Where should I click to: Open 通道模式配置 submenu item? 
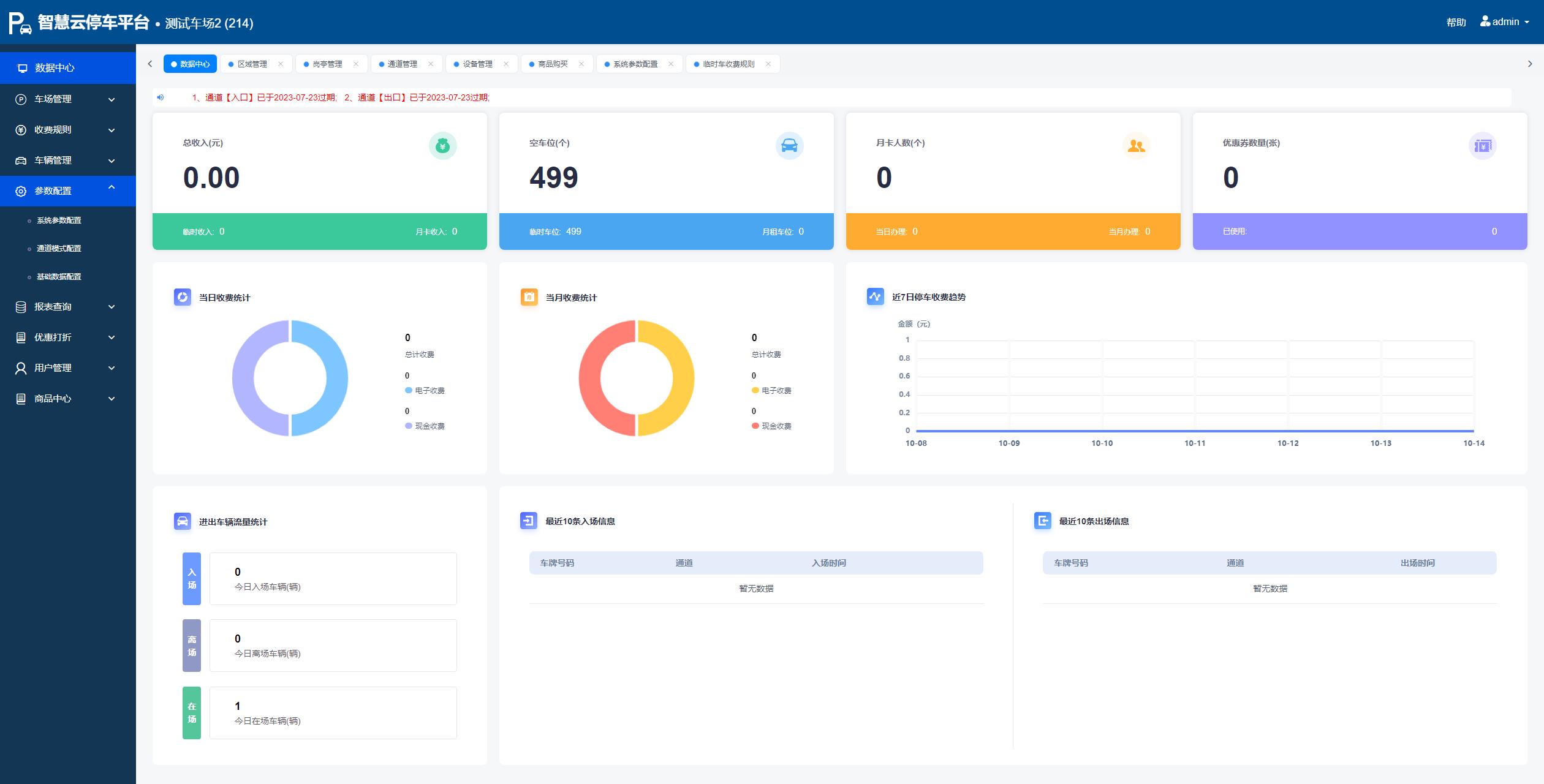point(59,248)
